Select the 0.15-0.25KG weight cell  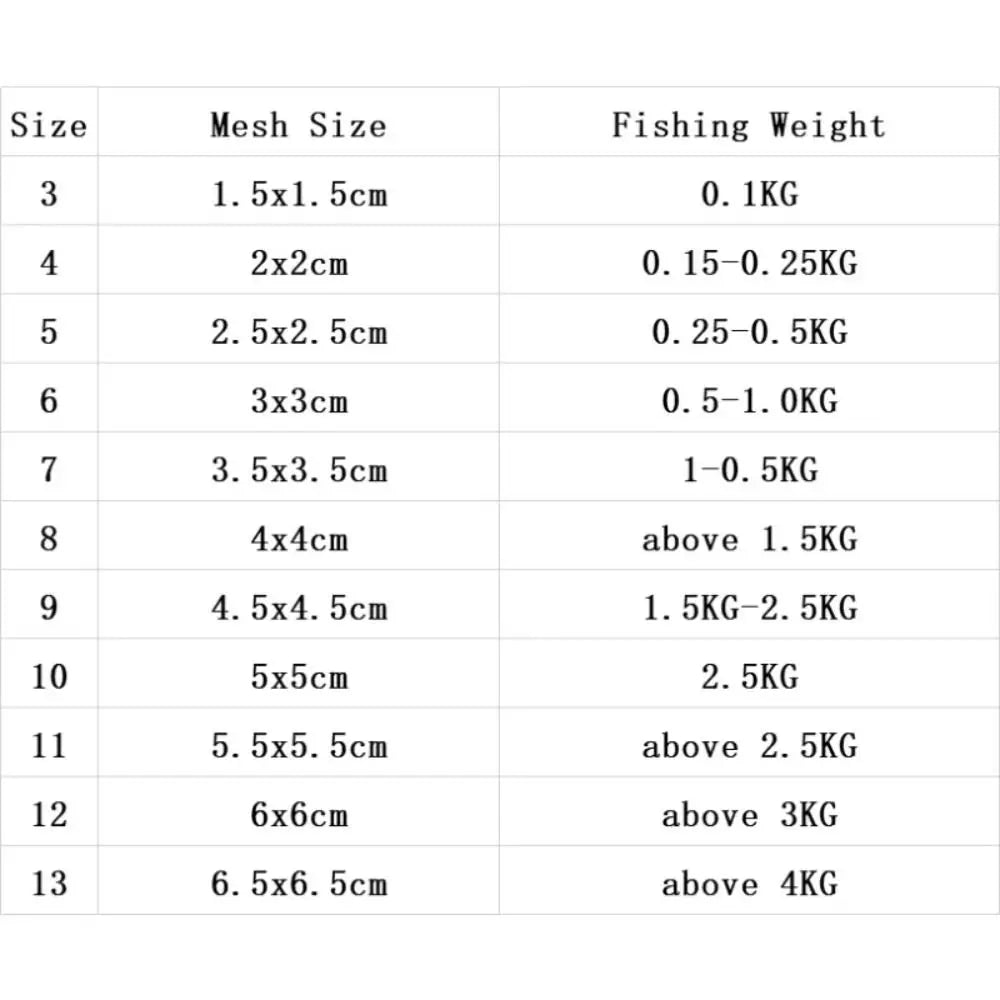749,263
